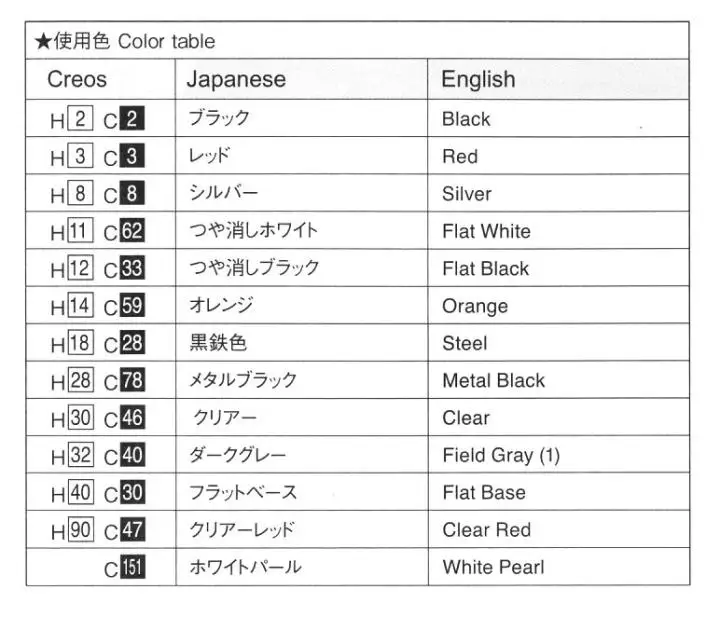720x617 pixels.
Task: Click the H12 outlined code box
Action: [x=80, y=268]
